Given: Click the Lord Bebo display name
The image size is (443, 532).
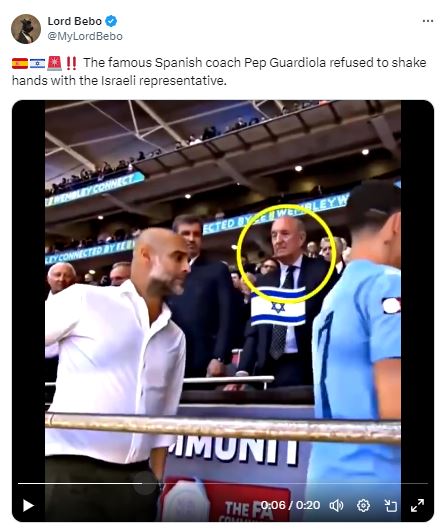Looking at the screenshot, I should coord(74,21).
